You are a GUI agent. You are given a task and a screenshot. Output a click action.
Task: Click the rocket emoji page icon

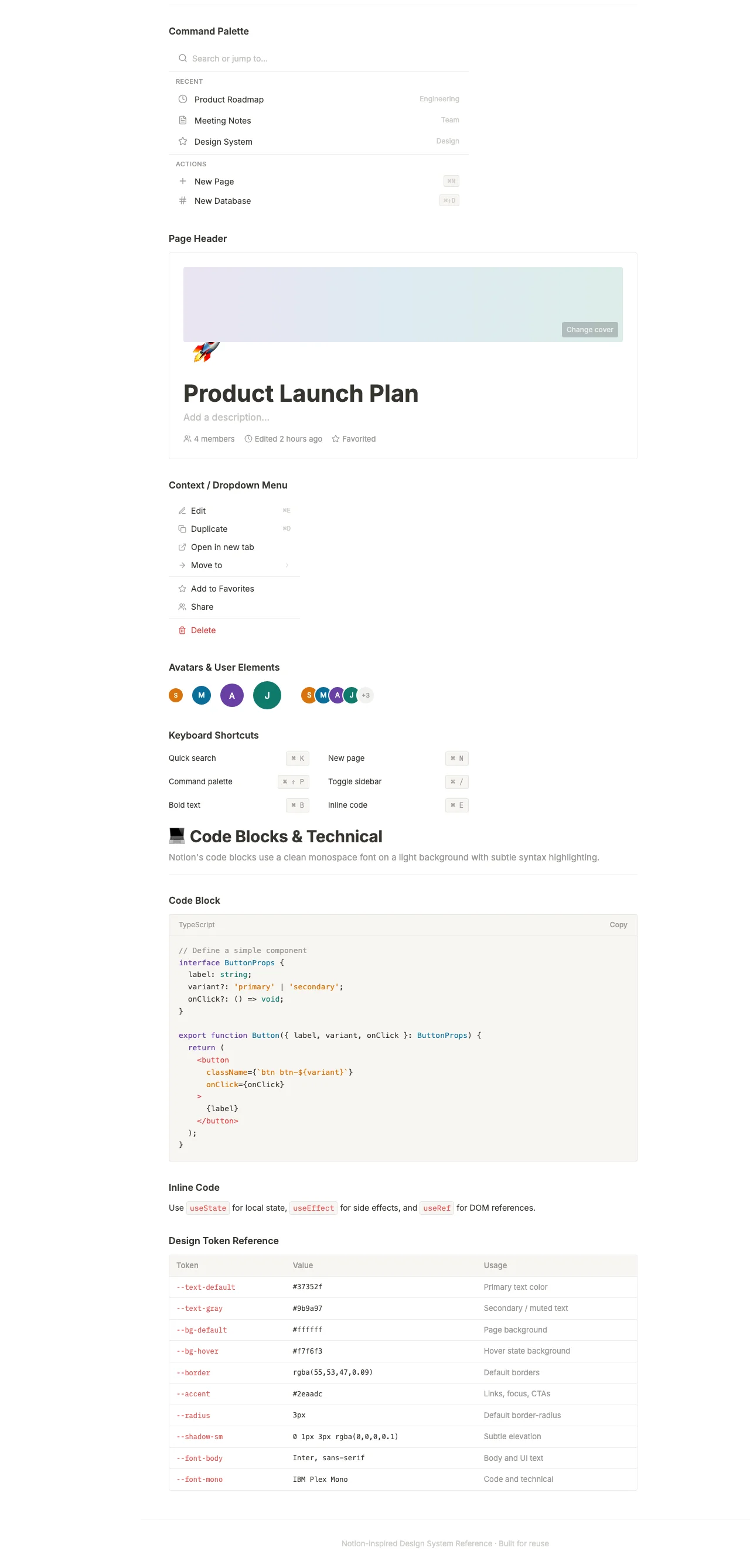(206, 351)
